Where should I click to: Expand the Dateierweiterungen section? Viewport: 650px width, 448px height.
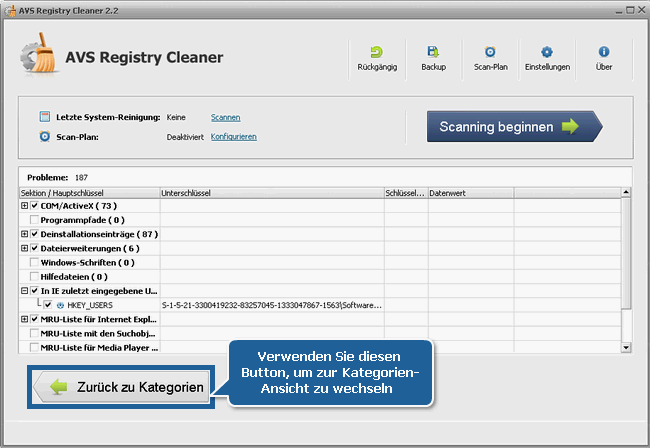tap(24, 248)
